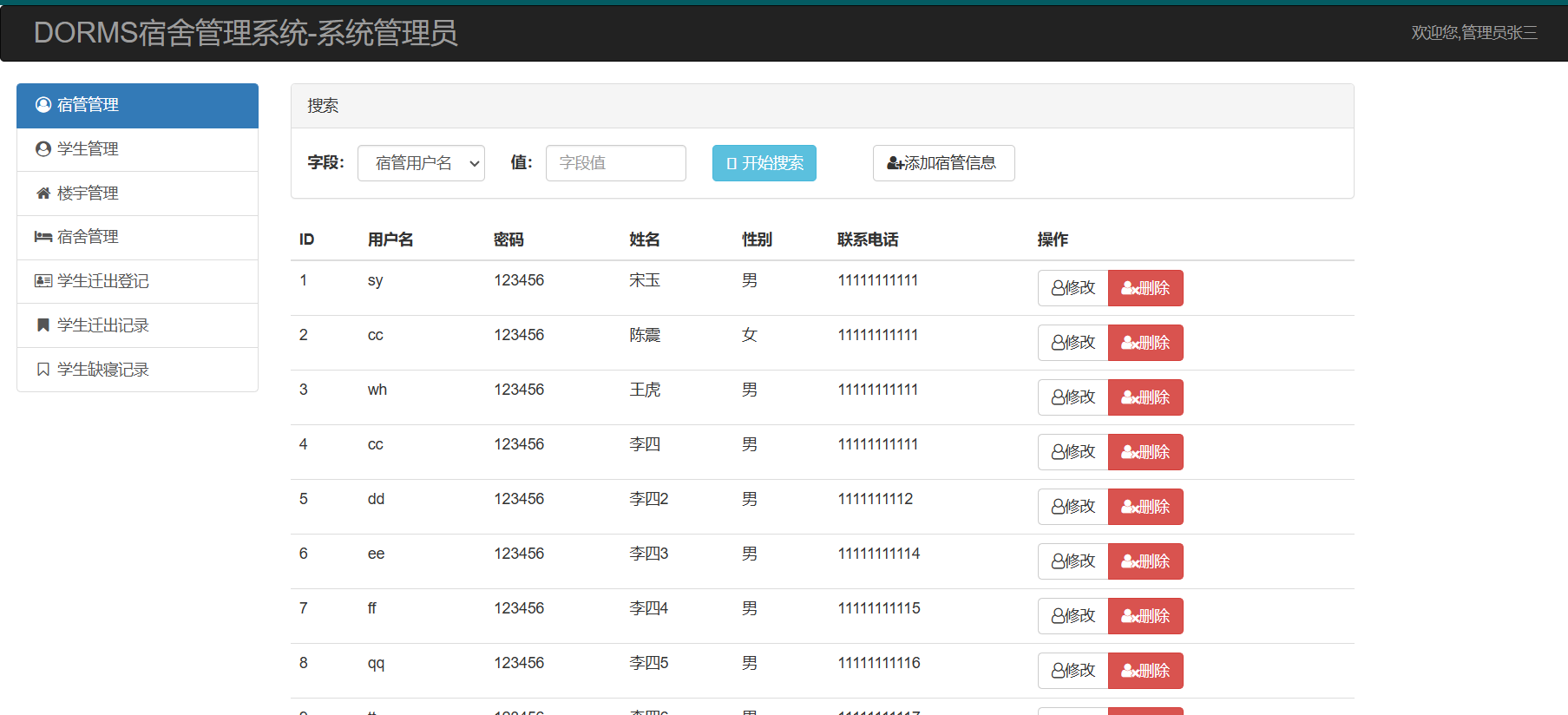Screen dimensions: 1568x715
Task: Edit user qq row
Action: point(1073,671)
